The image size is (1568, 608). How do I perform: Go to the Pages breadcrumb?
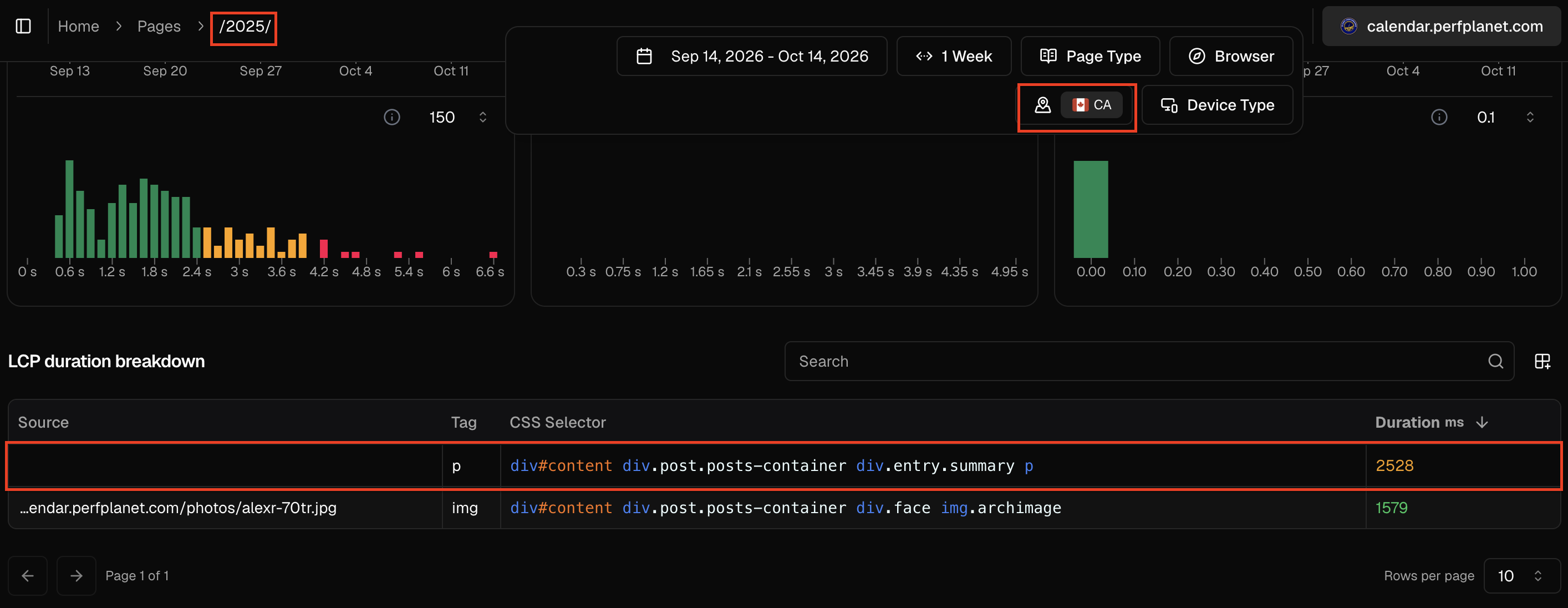point(158,26)
